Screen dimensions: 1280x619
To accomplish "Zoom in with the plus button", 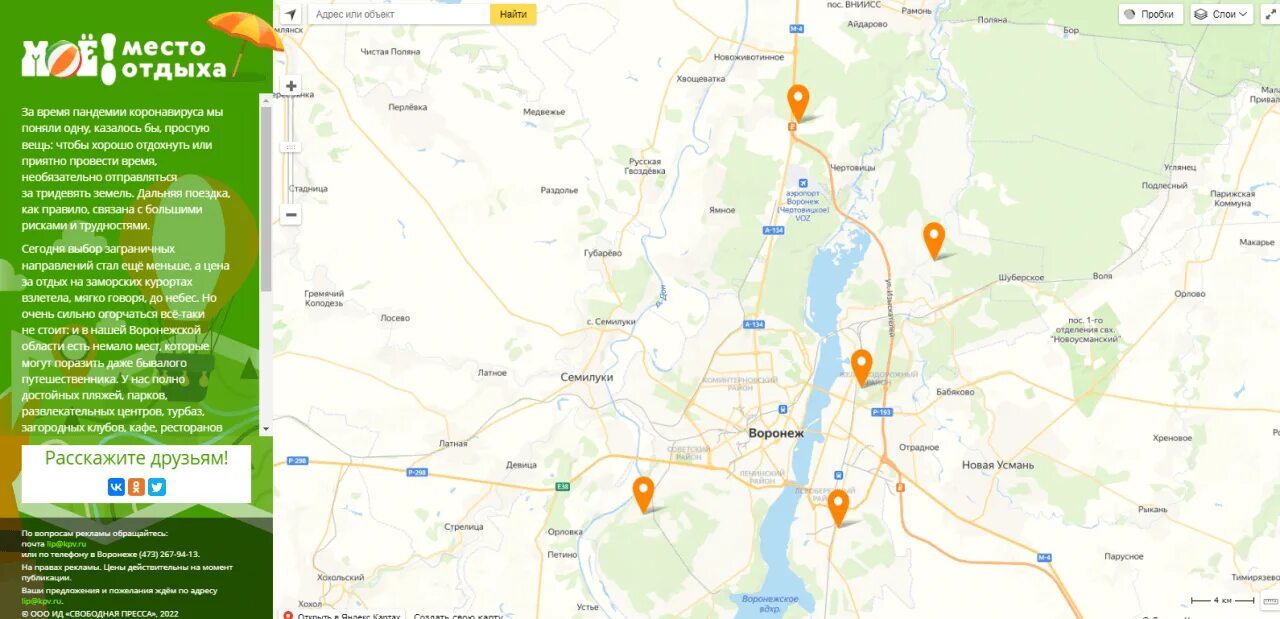I will coord(291,86).
